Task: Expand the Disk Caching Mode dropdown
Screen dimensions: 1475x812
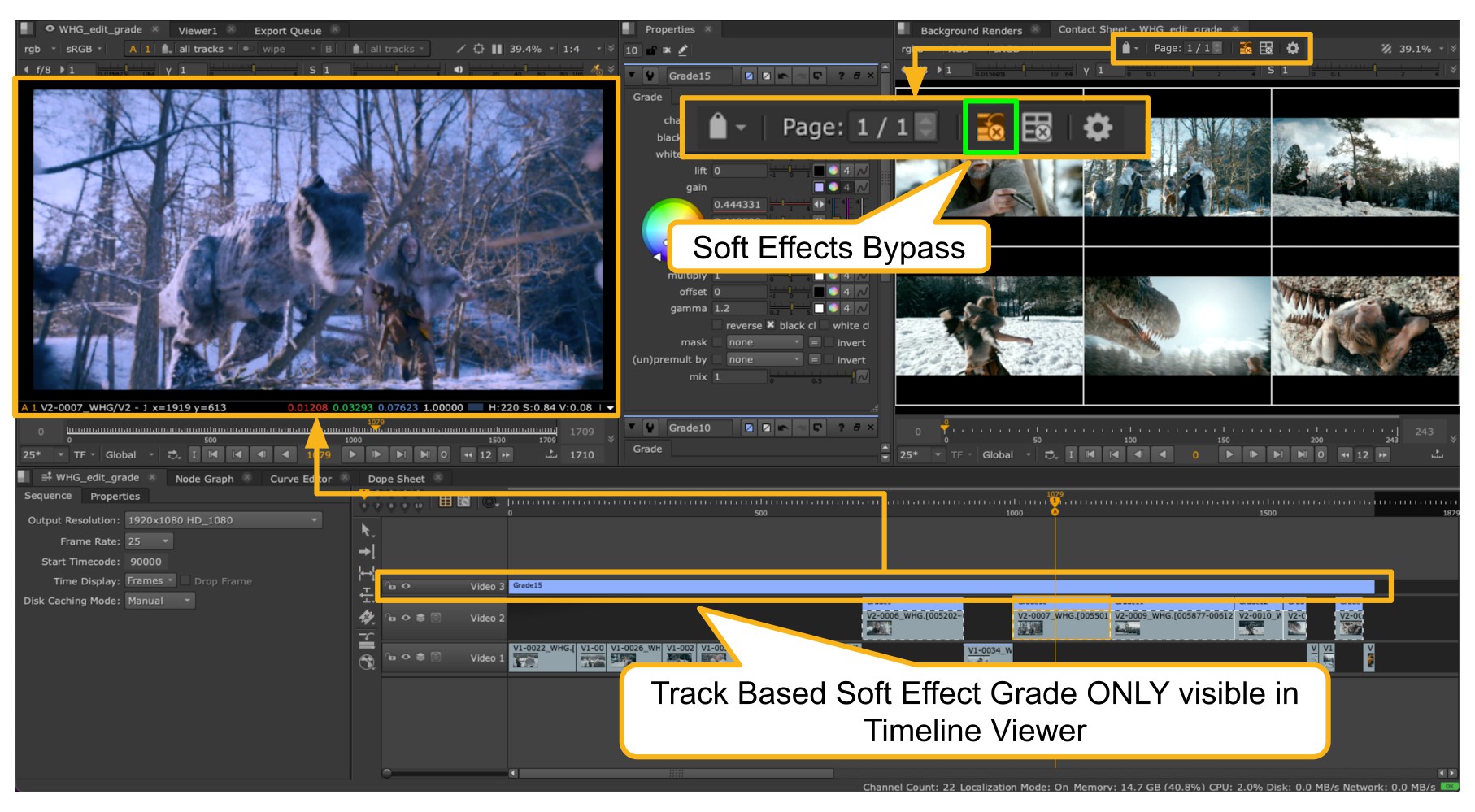Action: click(160, 601)
